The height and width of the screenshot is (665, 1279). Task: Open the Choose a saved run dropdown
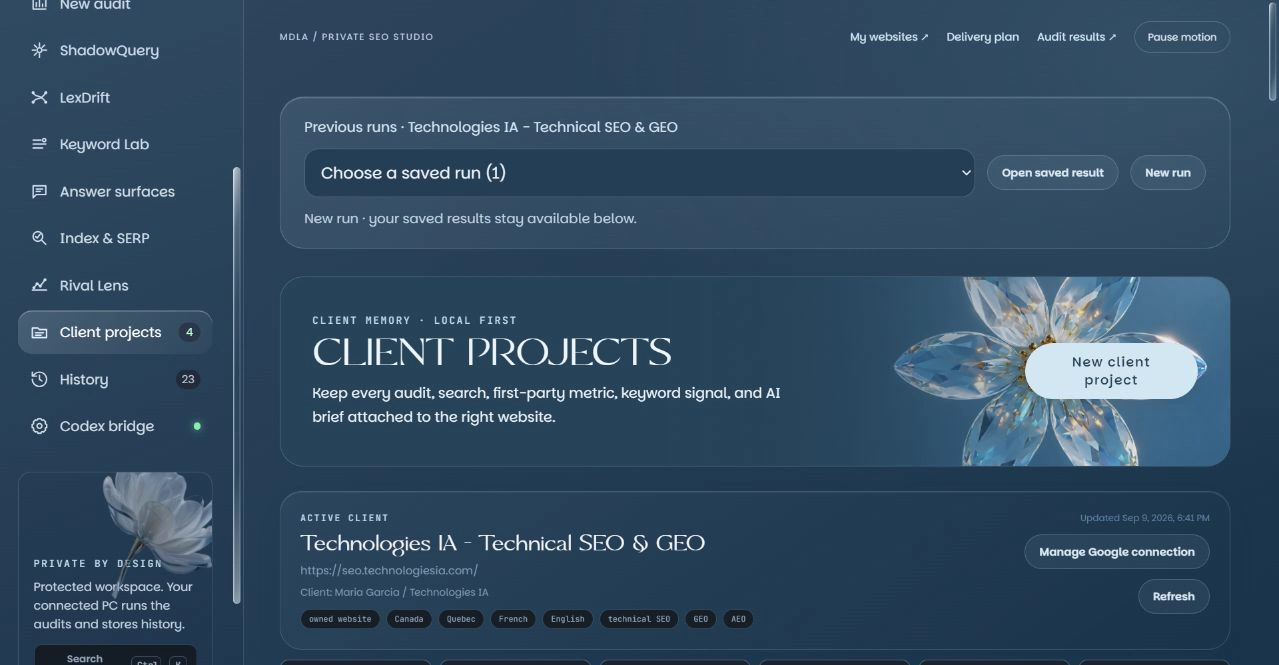pos(639,173)
